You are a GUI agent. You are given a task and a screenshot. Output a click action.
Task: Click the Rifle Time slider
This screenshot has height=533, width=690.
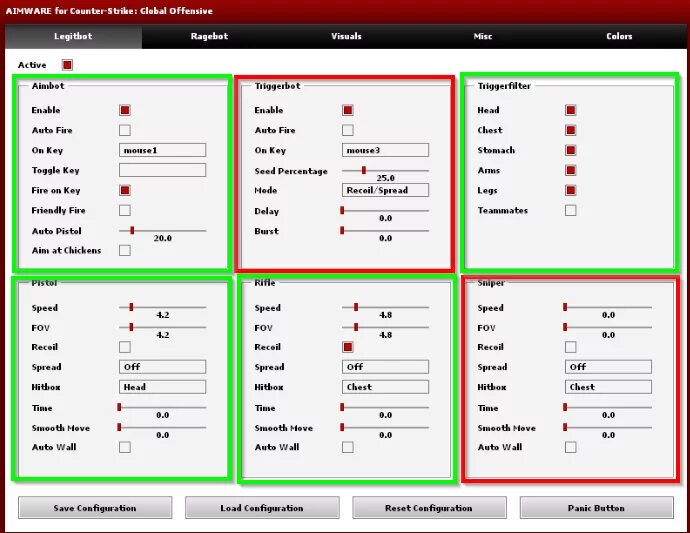385,408
